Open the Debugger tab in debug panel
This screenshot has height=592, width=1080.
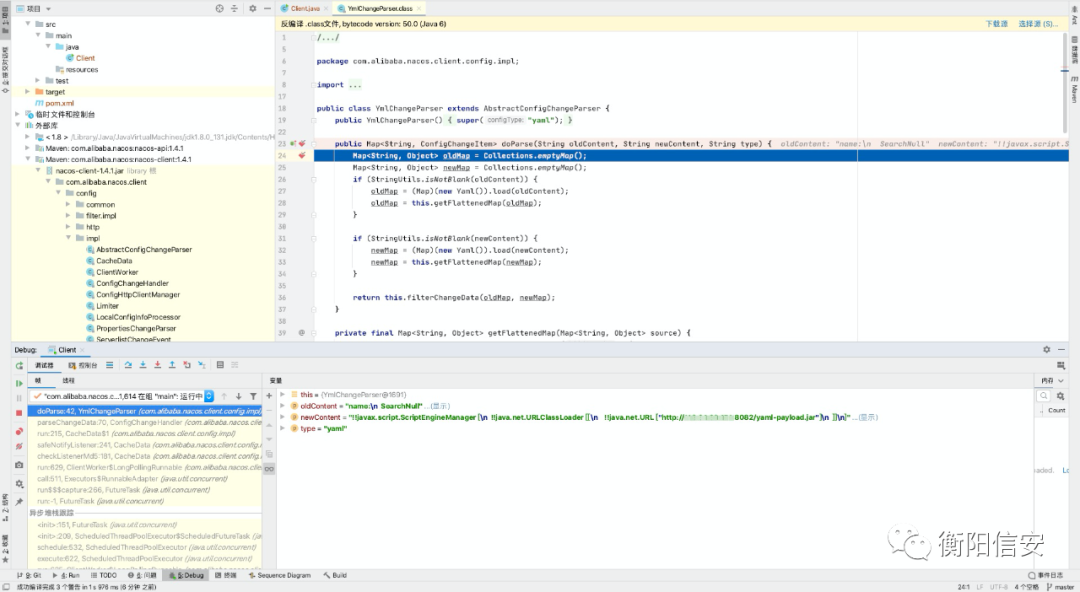coord(44,365)
